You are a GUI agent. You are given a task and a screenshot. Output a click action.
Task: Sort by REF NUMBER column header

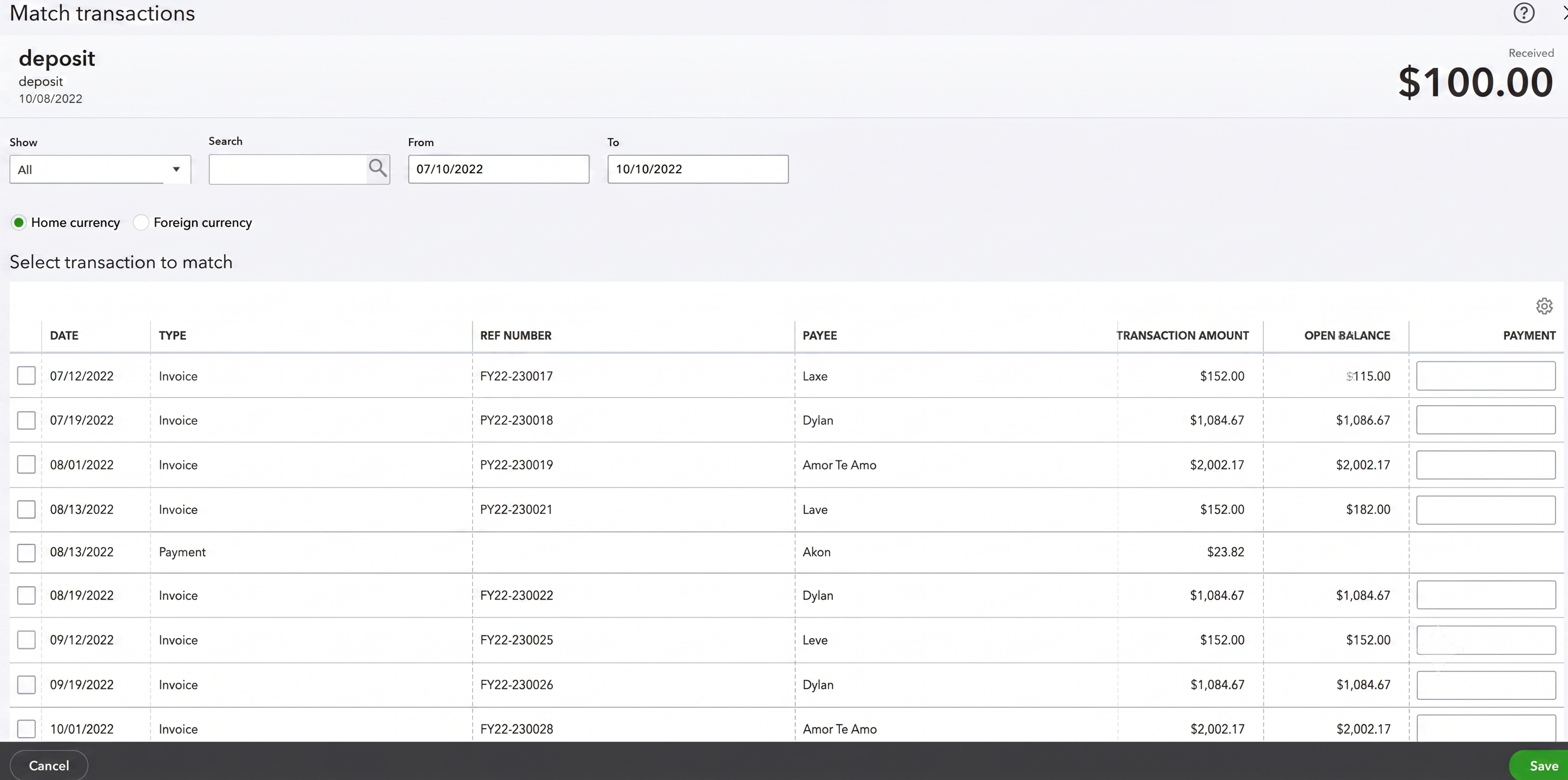click(515, 335)
